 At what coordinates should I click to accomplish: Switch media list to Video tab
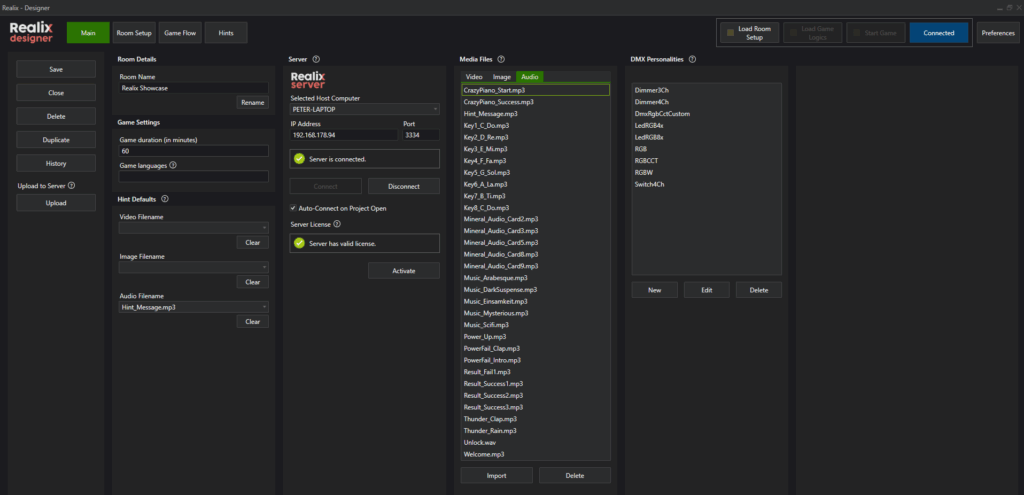click(x=474, y=76)
